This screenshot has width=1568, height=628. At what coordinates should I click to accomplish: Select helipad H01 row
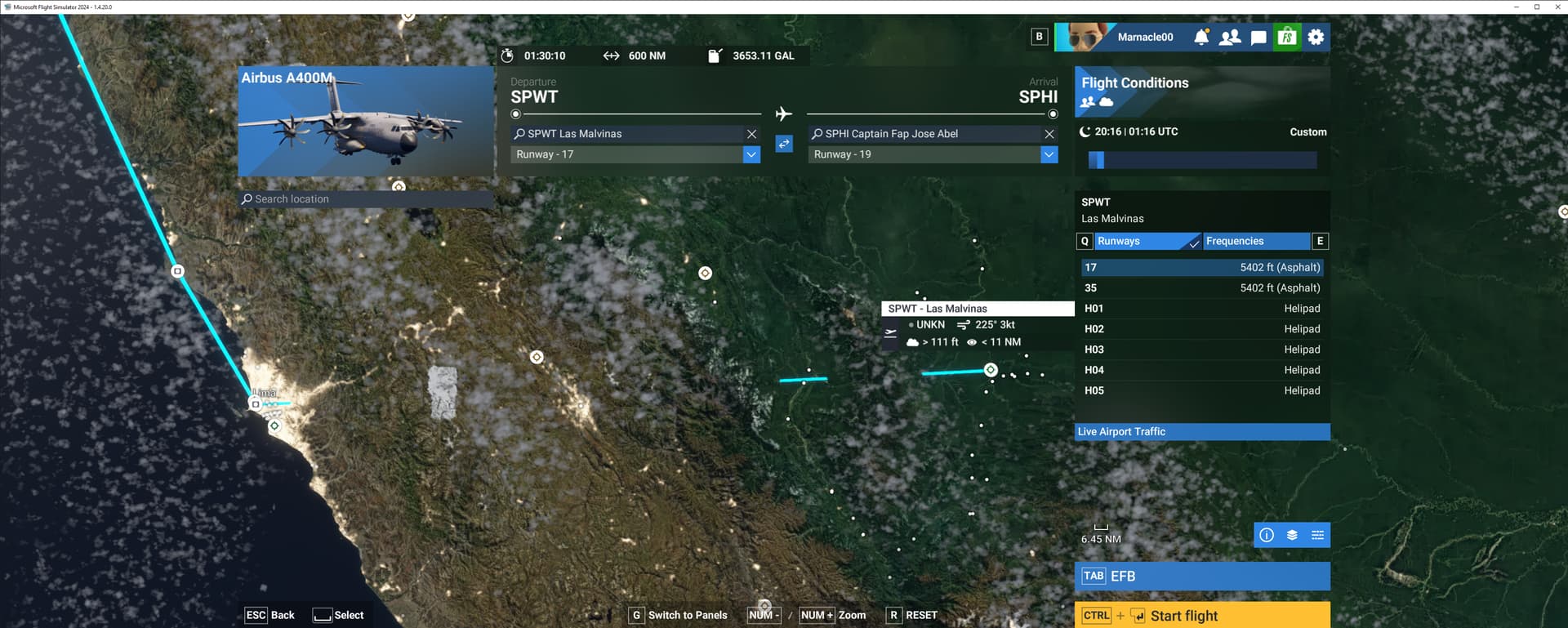(x=1202, y=309)
